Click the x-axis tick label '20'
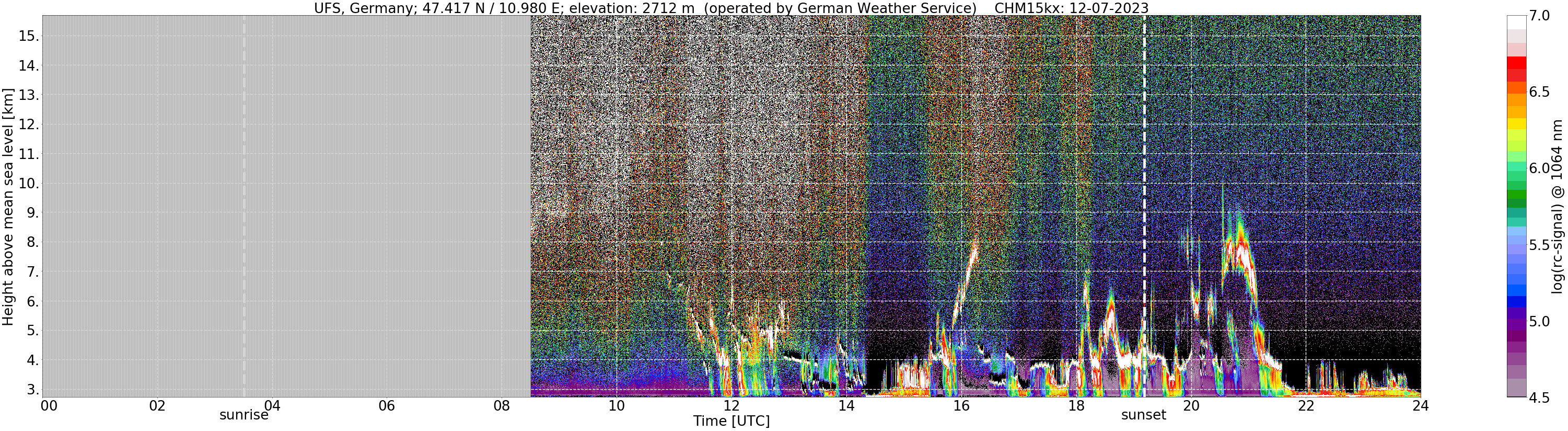Image resolution: width=1568 pixels, height=431 pixels. [x=1191, y=405]
